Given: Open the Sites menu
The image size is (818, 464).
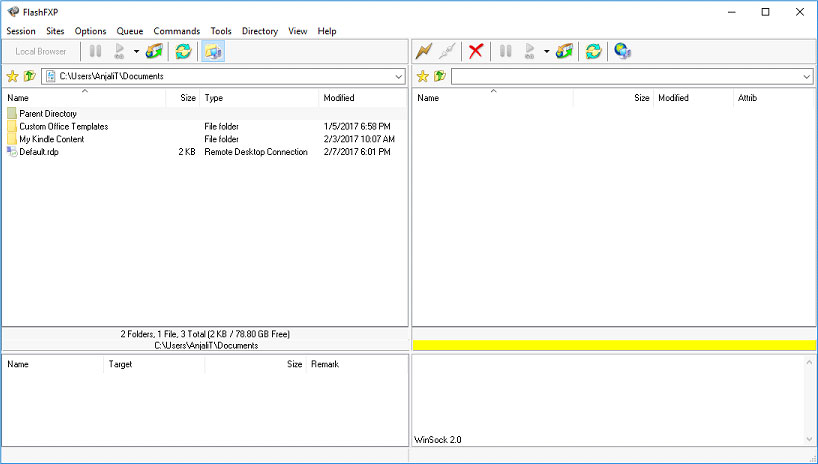Looking at the screenshot, I should click(x=55, y=31).
